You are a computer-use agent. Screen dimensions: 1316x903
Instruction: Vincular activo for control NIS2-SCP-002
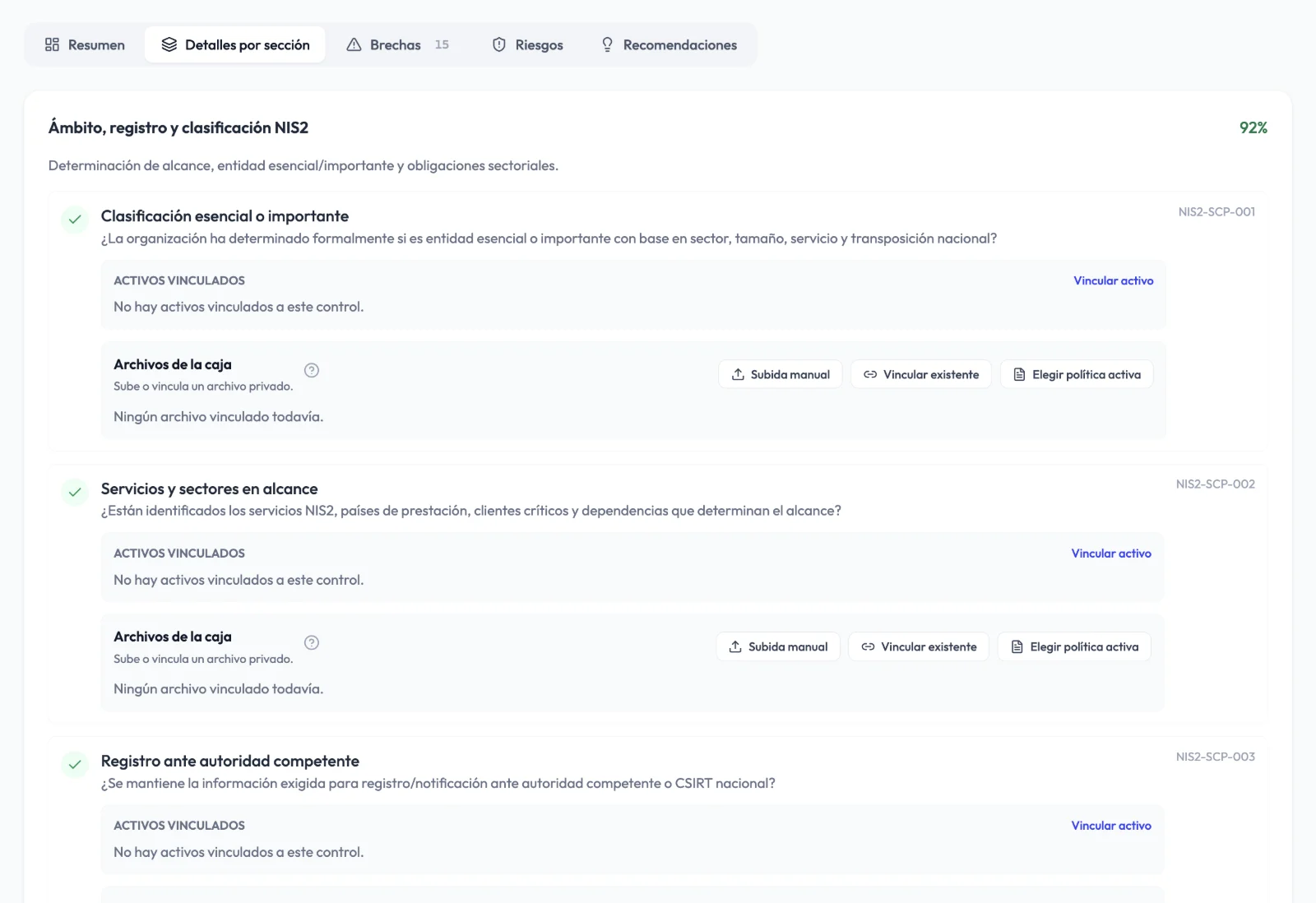point(1110,553)
